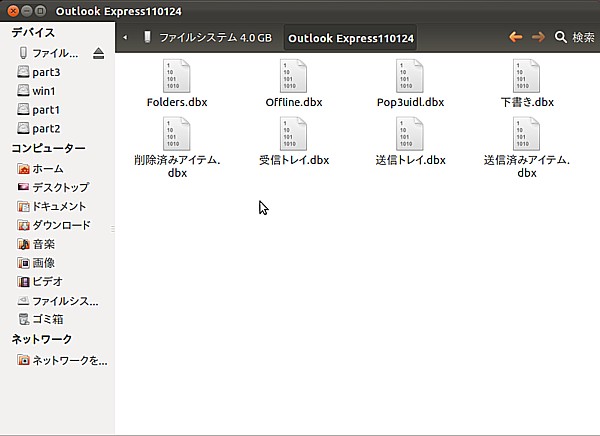Click the 削除済みアイテム.dbx file name

click(x=177, y=167)
